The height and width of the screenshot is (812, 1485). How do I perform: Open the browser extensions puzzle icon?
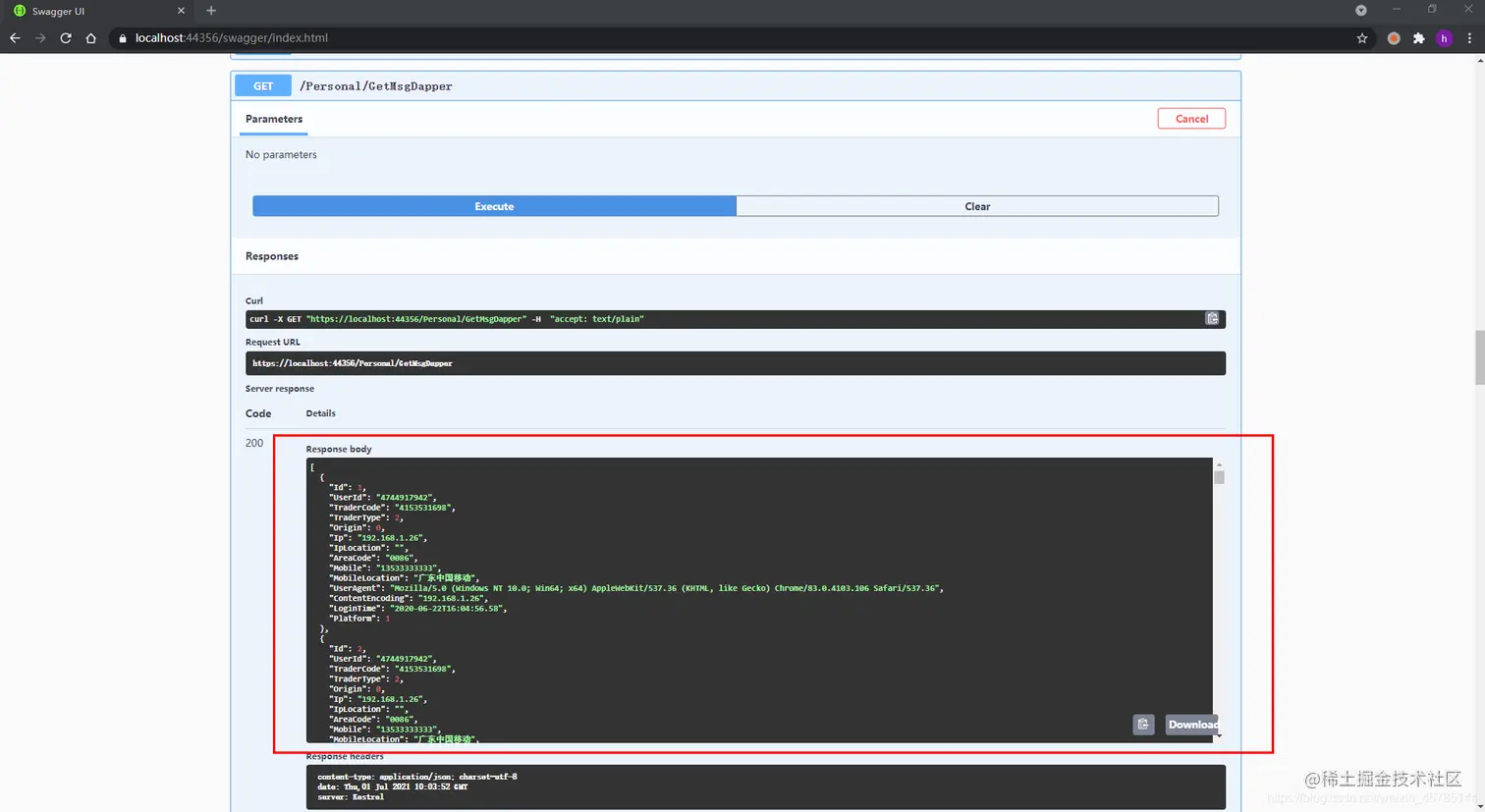click(x=1419, y=38)
